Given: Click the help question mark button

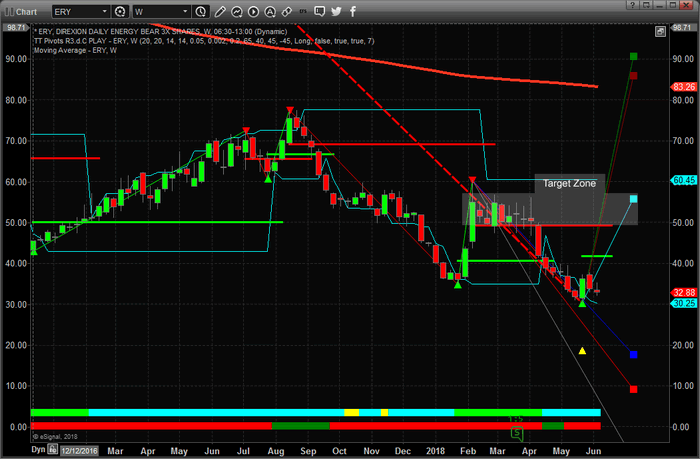Looking at the screenshot, I should pos(632,5).
